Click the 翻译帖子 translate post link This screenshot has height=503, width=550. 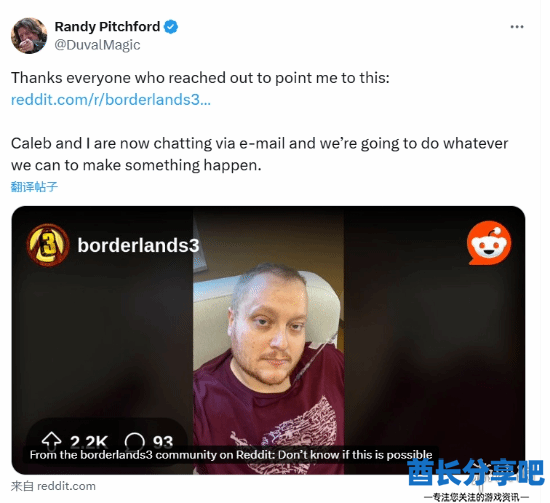pyautogui.click(x=34, y=187)
